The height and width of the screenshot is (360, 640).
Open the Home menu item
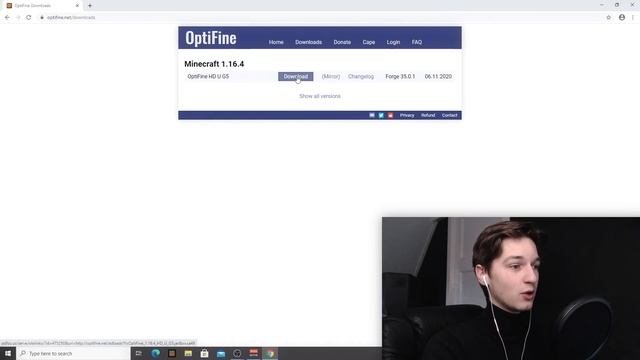(276, 42)
